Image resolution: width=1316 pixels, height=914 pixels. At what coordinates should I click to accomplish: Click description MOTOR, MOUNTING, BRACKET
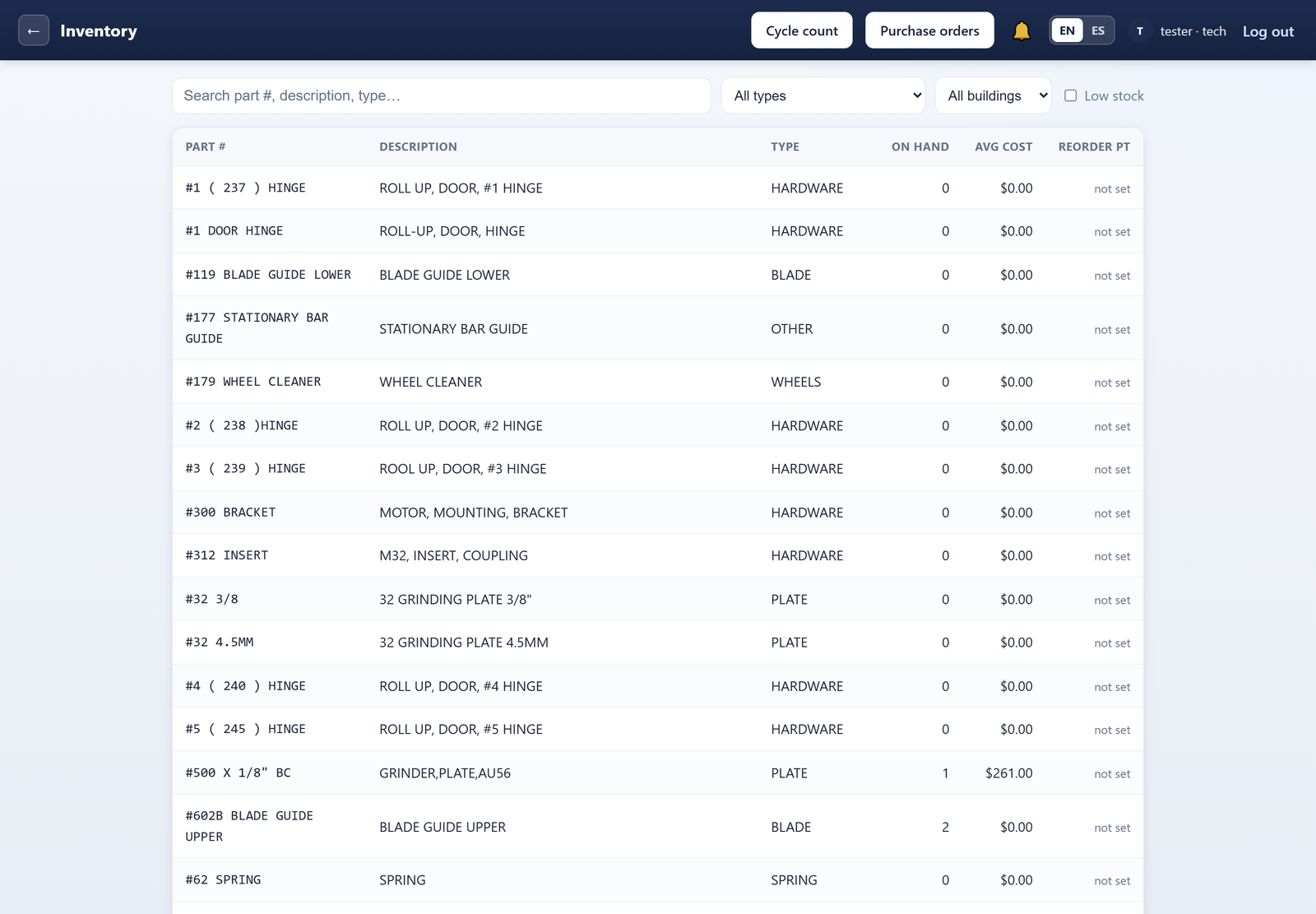473,513
